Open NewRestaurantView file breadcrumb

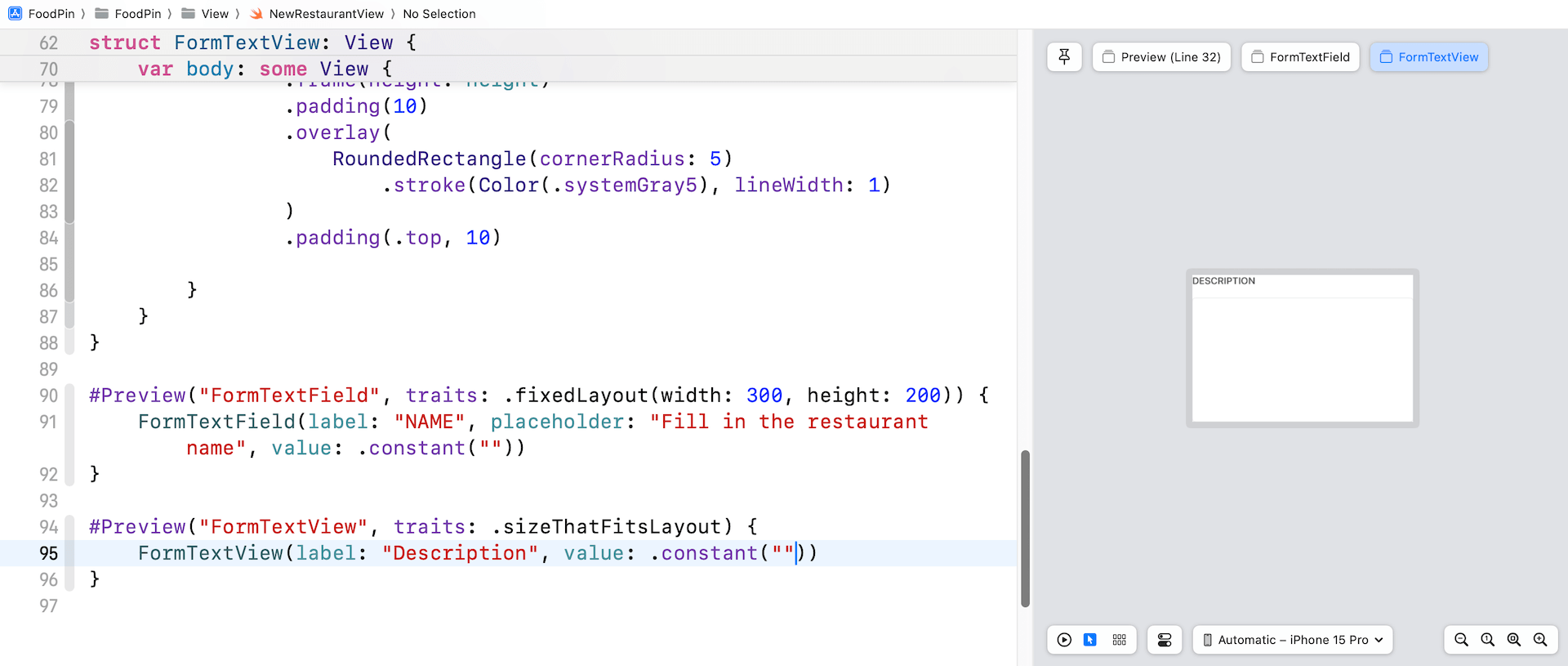tap(326, 14)
